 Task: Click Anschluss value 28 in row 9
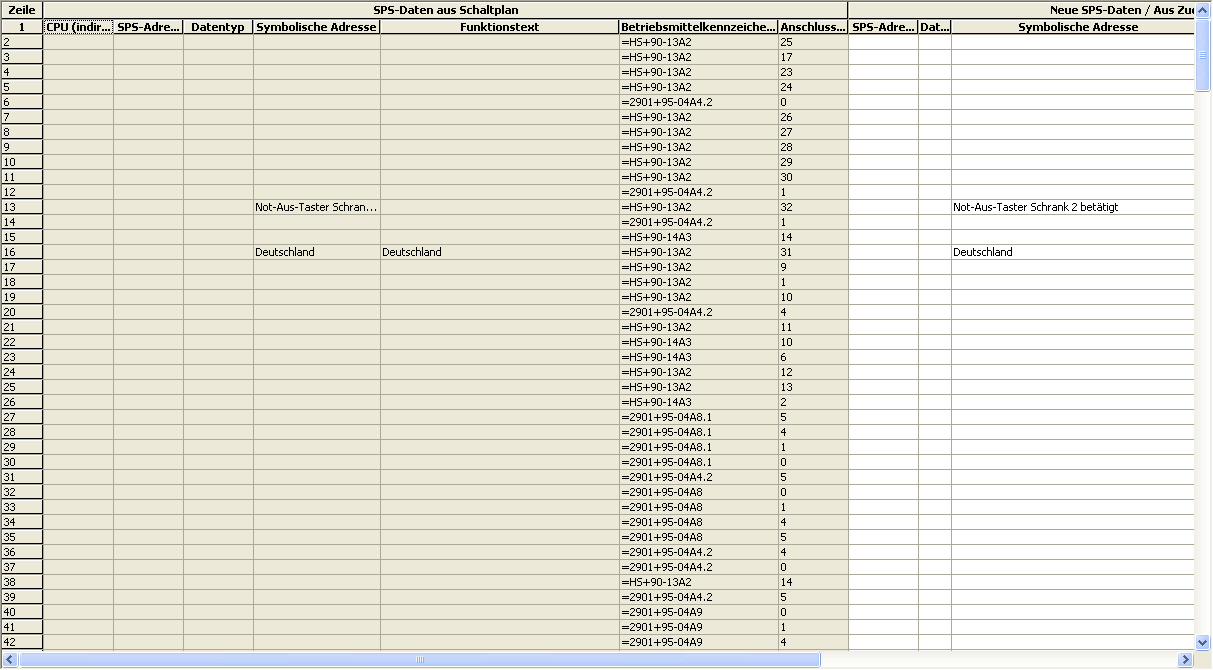click(x=813, y=147)
